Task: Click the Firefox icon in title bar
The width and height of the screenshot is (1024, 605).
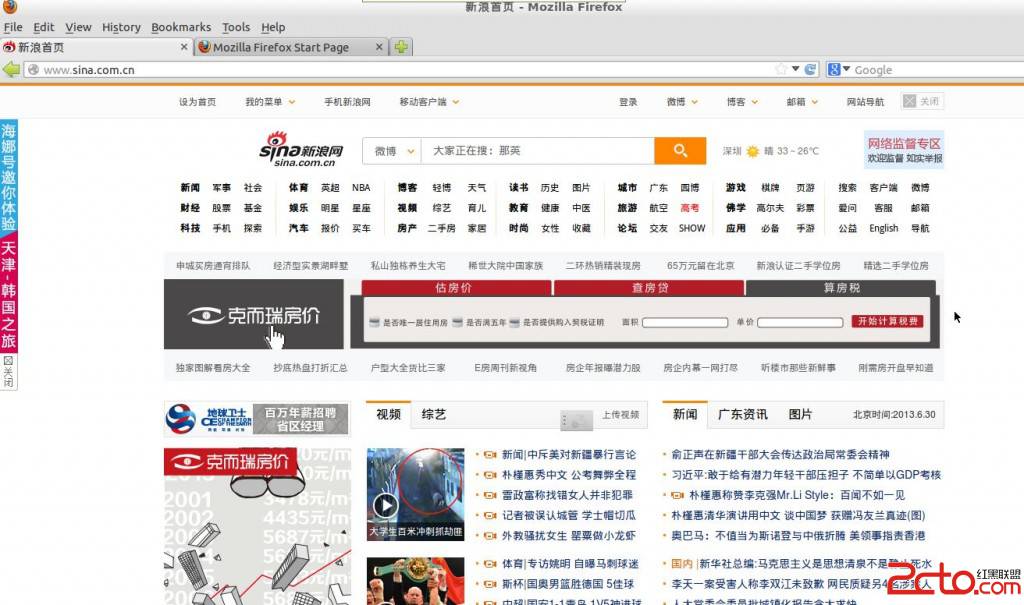Action: click(10, 7)
